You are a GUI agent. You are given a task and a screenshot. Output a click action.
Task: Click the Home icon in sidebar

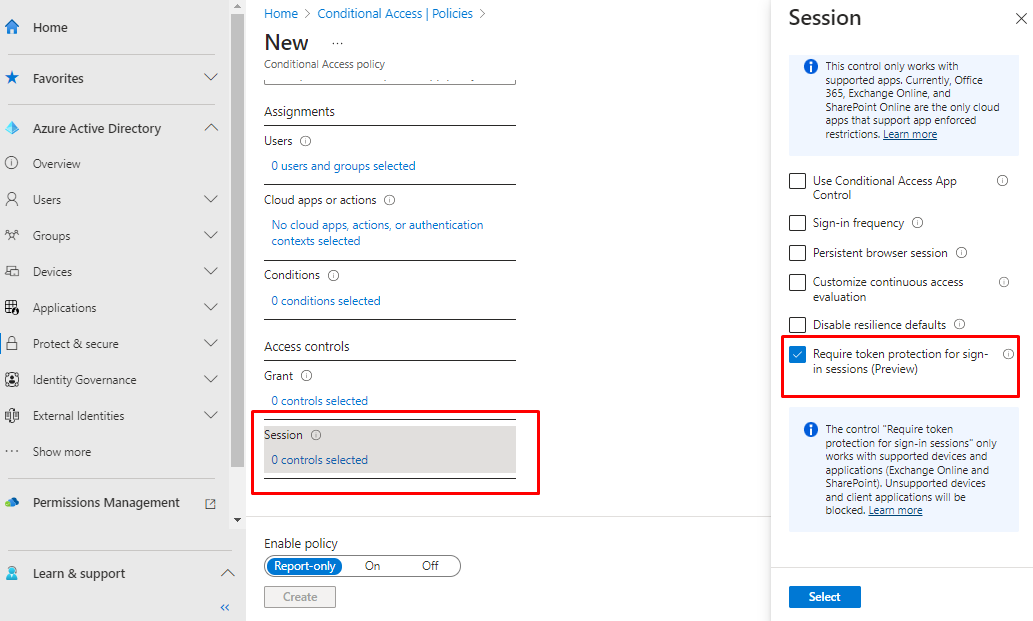(x=12, y=28)
